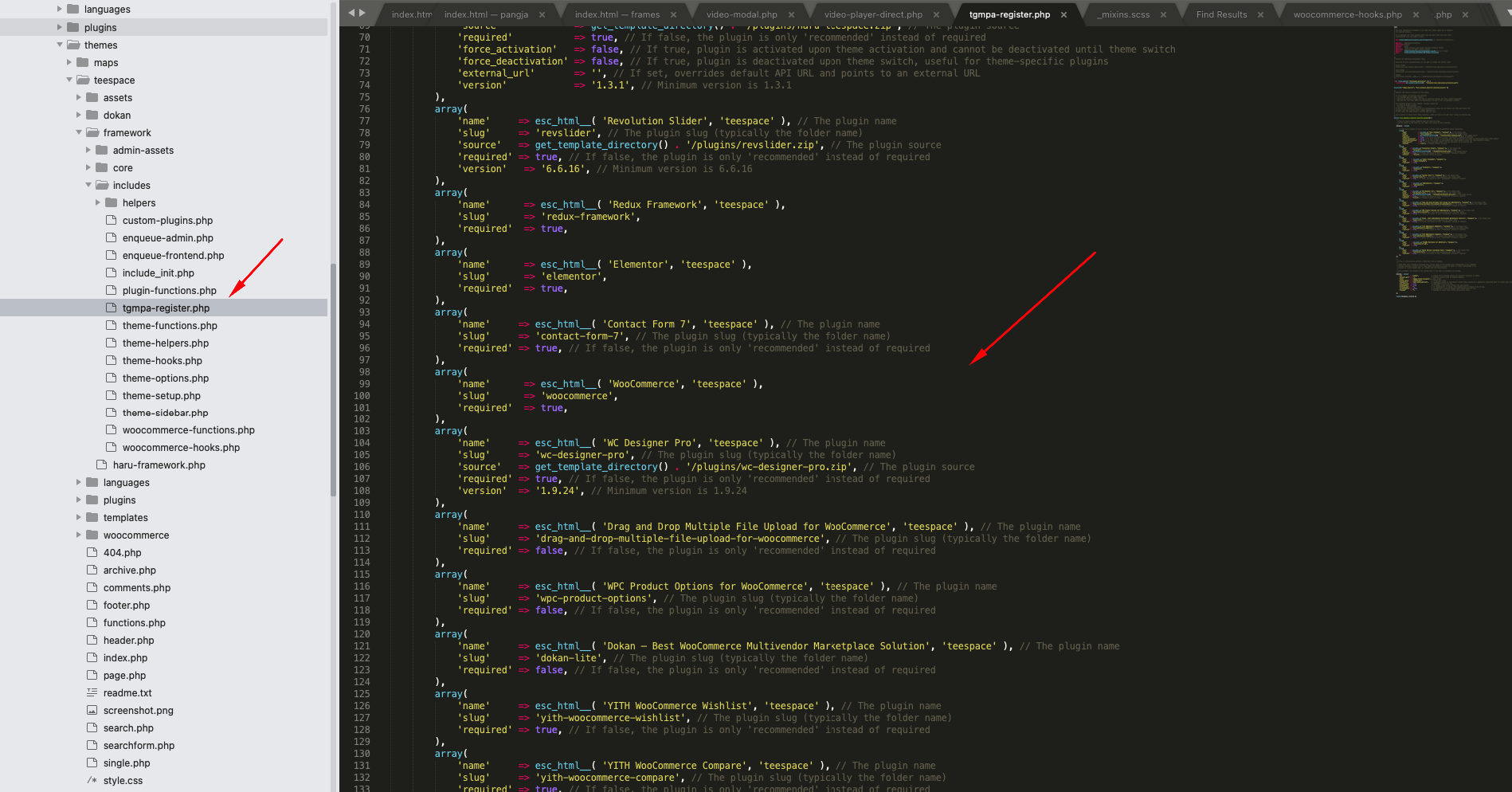Image resolution: width=1512 pixels, height=792 pixels.
Task: Open footer.php in the sidebar
Action: pos(127,606)
